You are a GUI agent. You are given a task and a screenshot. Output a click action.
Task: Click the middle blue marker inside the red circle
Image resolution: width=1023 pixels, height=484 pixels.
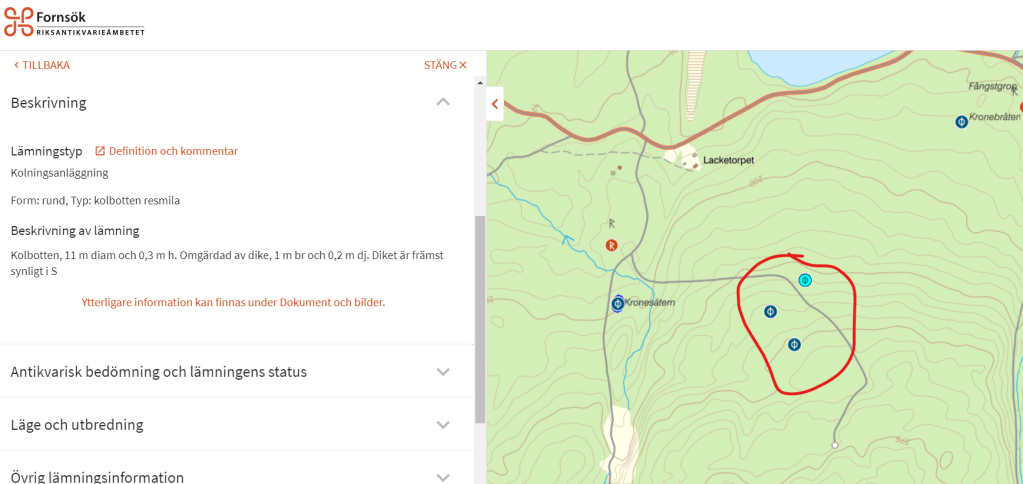pos(770,311)
